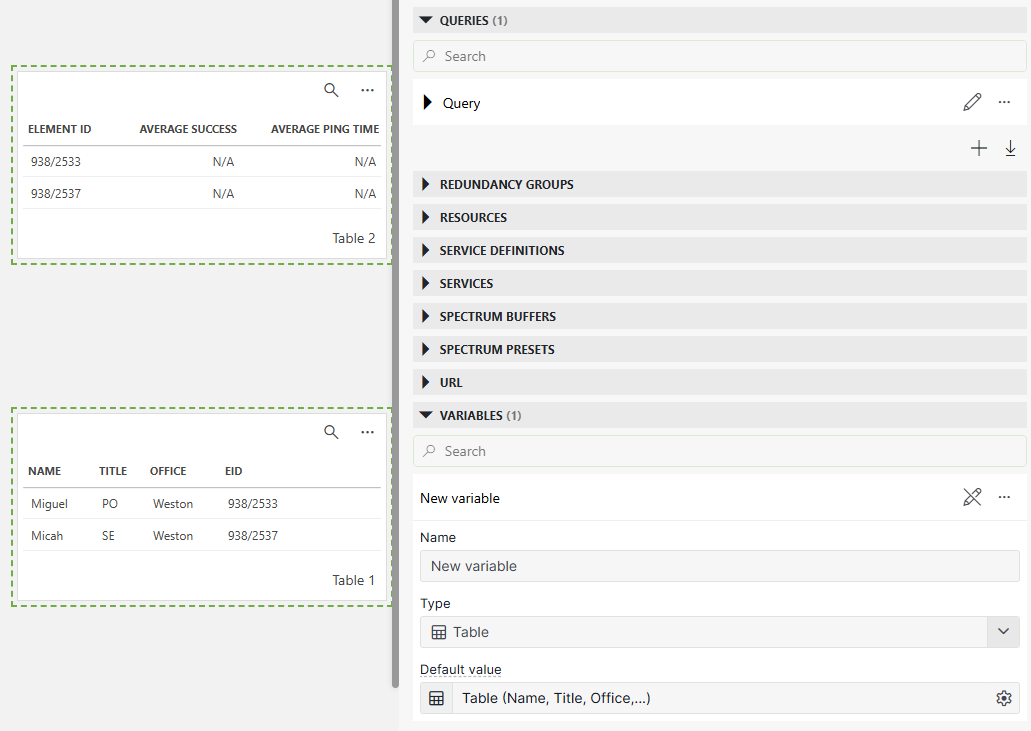This screenshot has width=1031, height=731.
Task: Edit the Query with the pencil icon
Action: pyautogui.click(x=972, y=102)
